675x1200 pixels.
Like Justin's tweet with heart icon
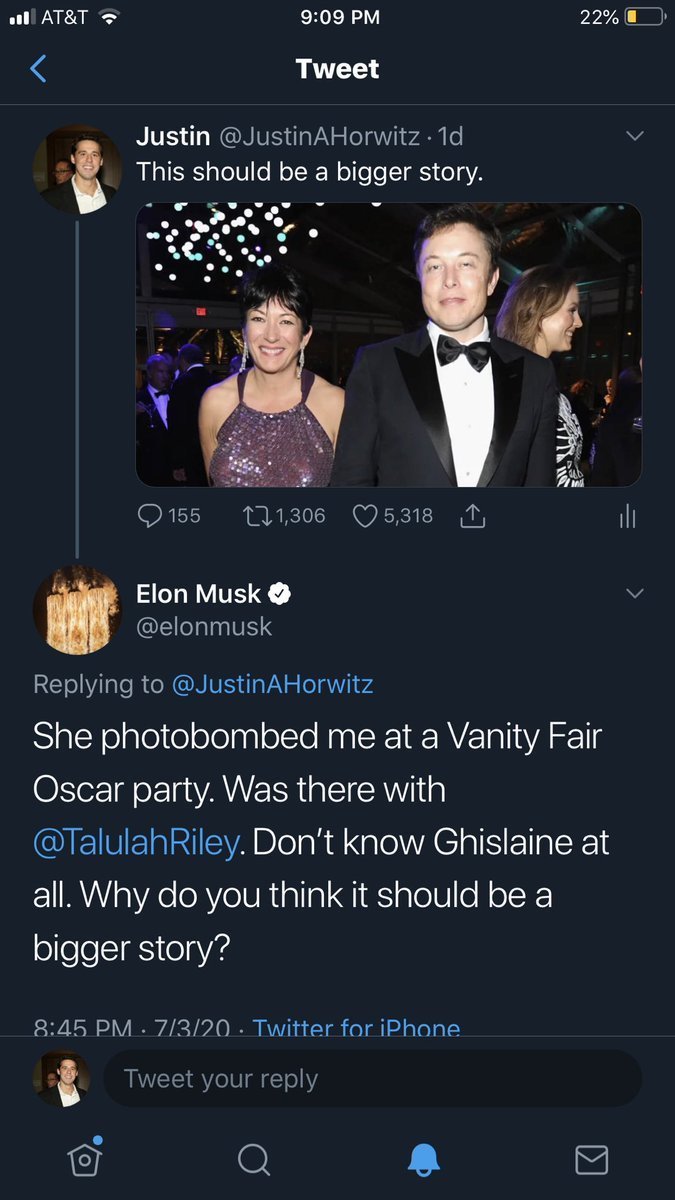coord(365,516)
